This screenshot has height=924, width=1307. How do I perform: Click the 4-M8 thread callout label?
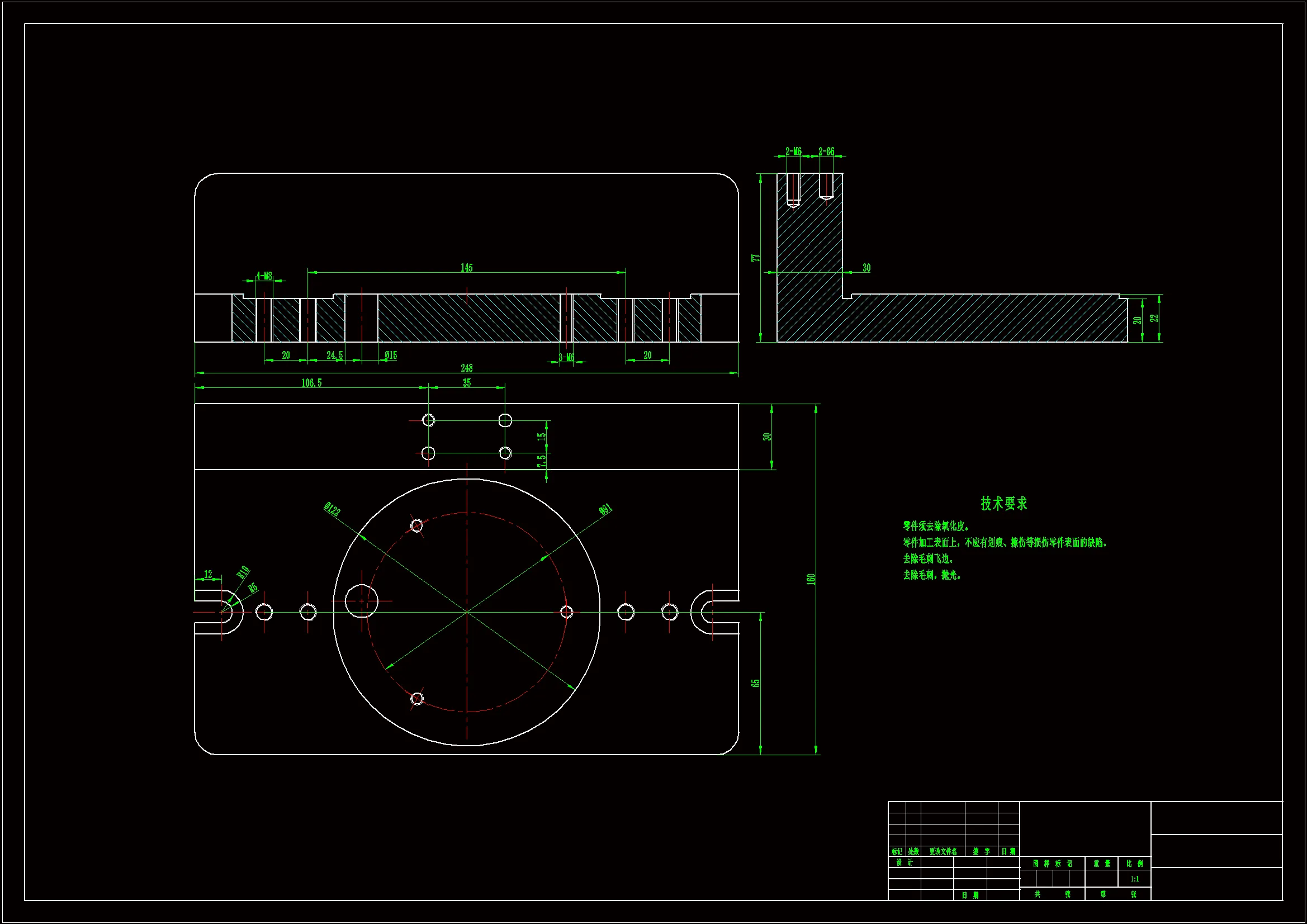(263, 276)
